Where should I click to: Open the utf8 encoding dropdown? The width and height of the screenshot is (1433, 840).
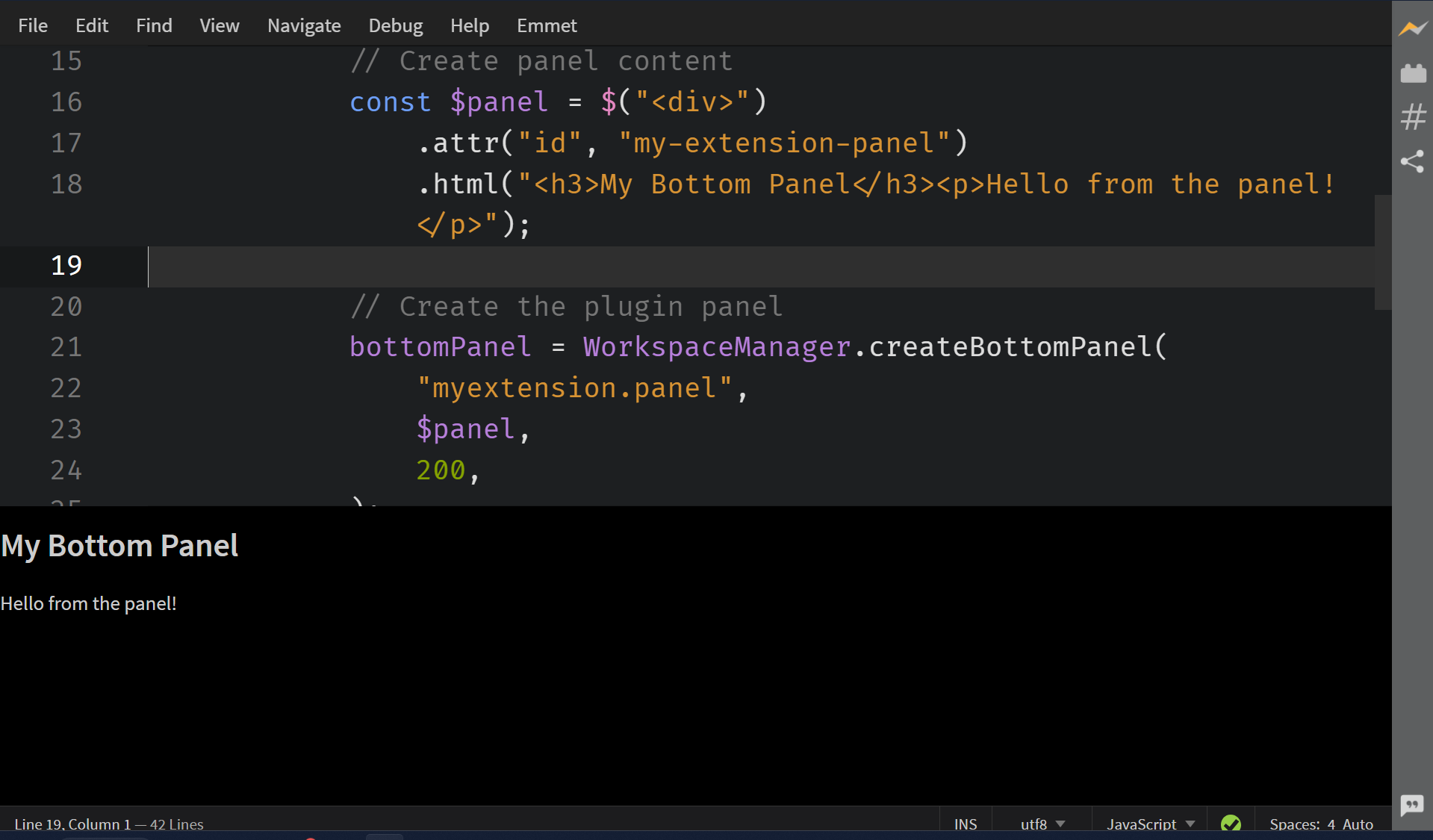pos(1042,824)
